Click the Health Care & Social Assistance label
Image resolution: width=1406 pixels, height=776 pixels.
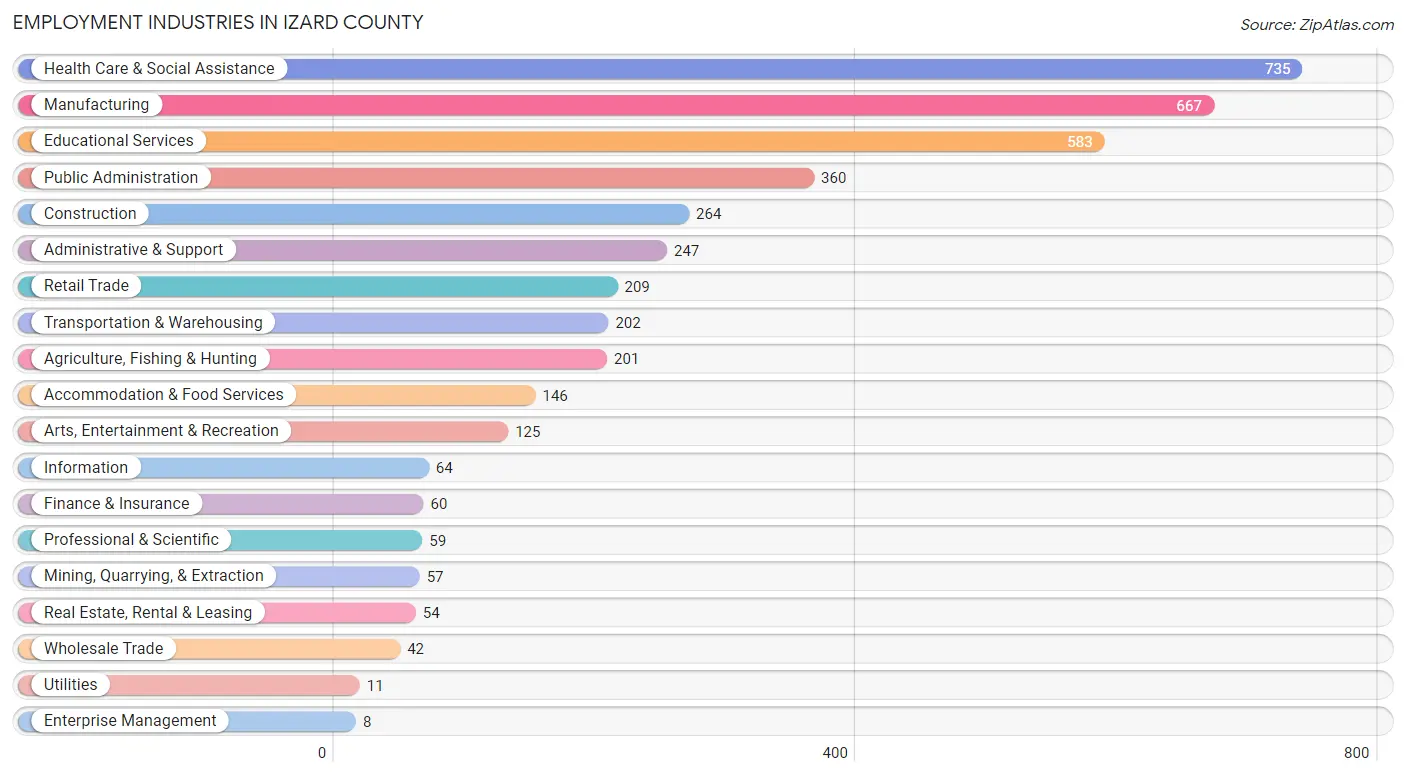[x=159, y=68]
